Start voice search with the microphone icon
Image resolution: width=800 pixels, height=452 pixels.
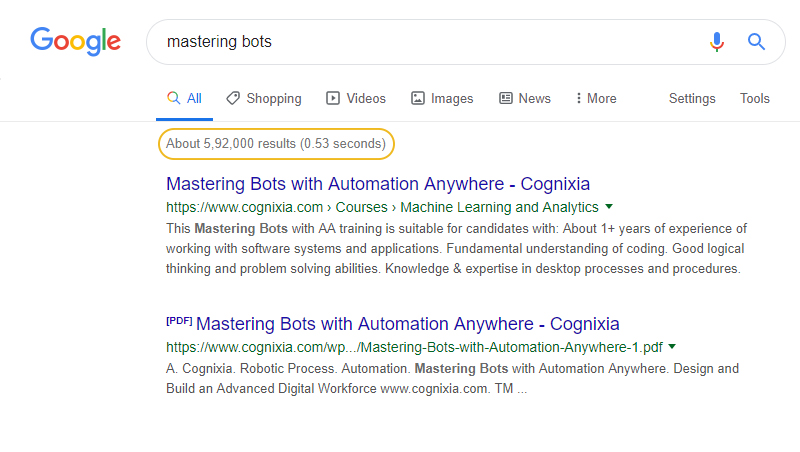716,42
